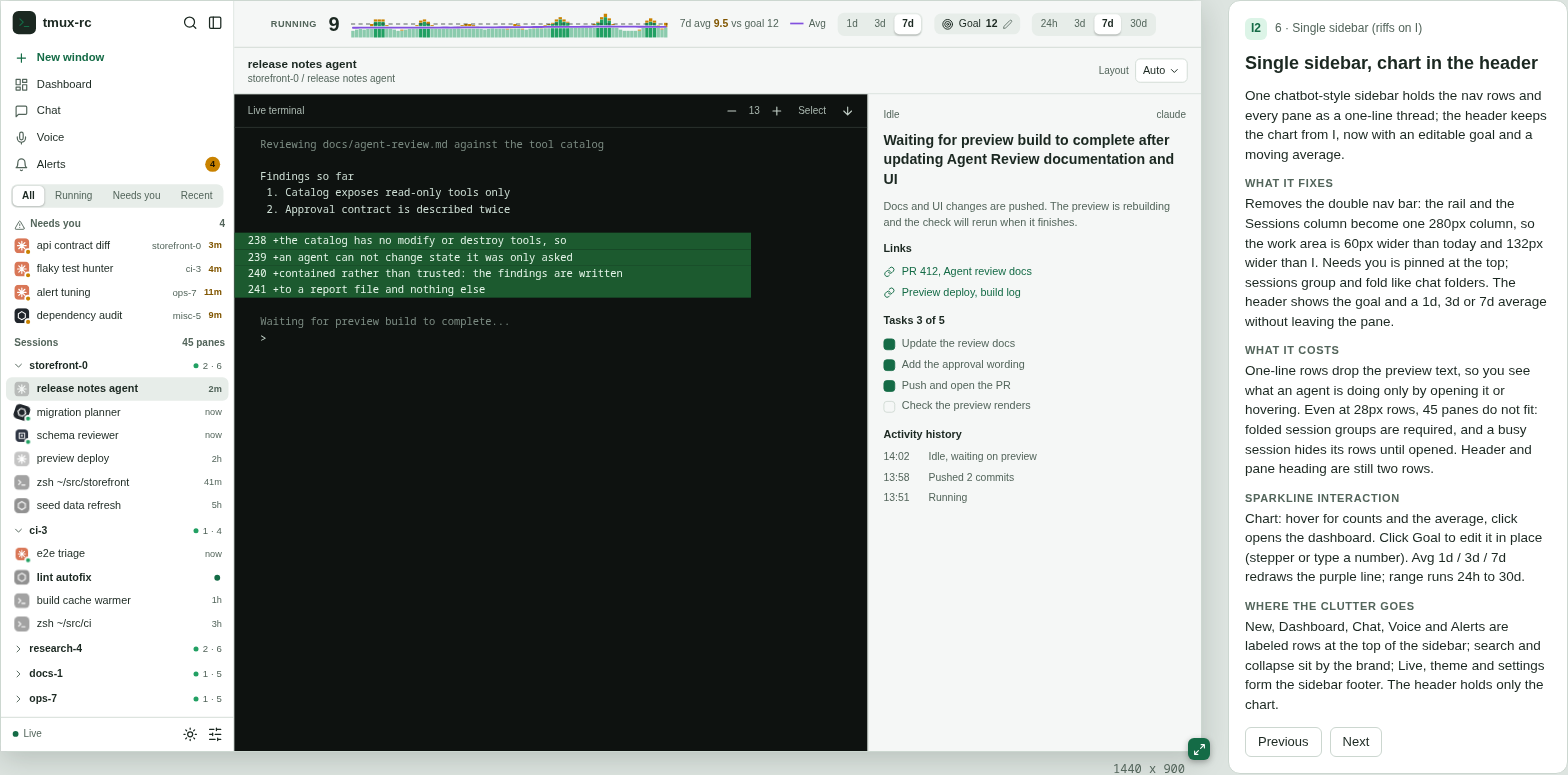Image resolution: width=1568 pixels, height=775 pixels.
Task: Jump to terminal bottom with down arrow
Action: tap(847, 111)
